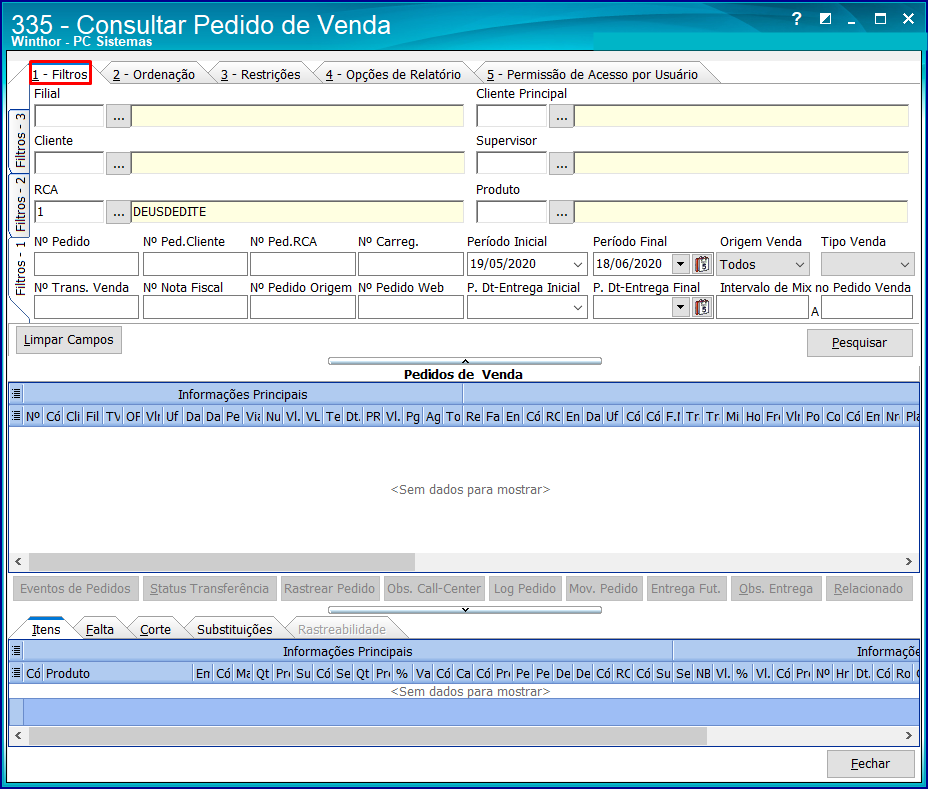Viewport: 928px width, 789px height.
Task: Collapse filter panel with the up-arrow splitter
Action: tap(465, 360)
